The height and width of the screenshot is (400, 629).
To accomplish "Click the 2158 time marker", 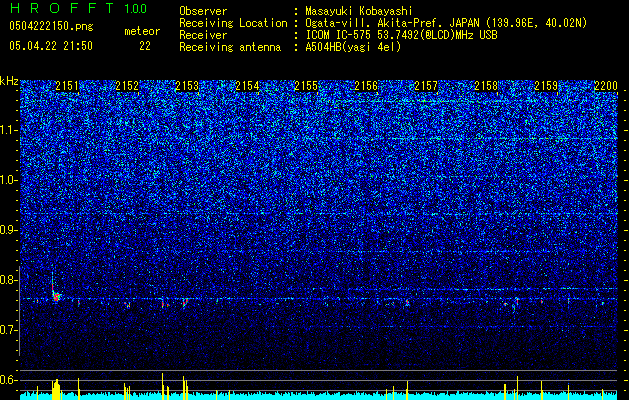I will 486,86.
